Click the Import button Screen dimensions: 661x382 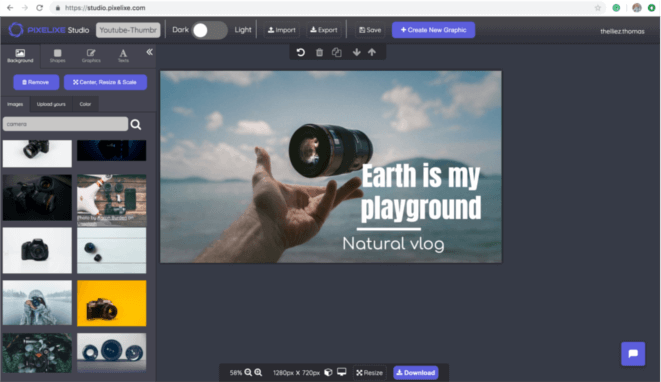[282, 30]
